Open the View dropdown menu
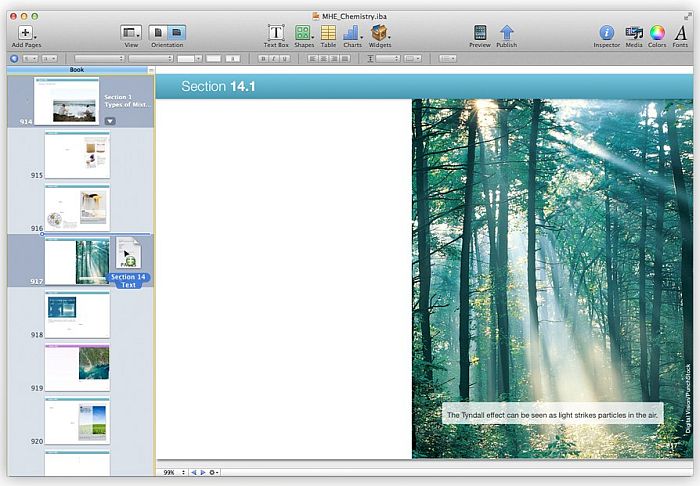Image resolution: width=700 pixels, height=486 pixels. [x=131, y=33]
